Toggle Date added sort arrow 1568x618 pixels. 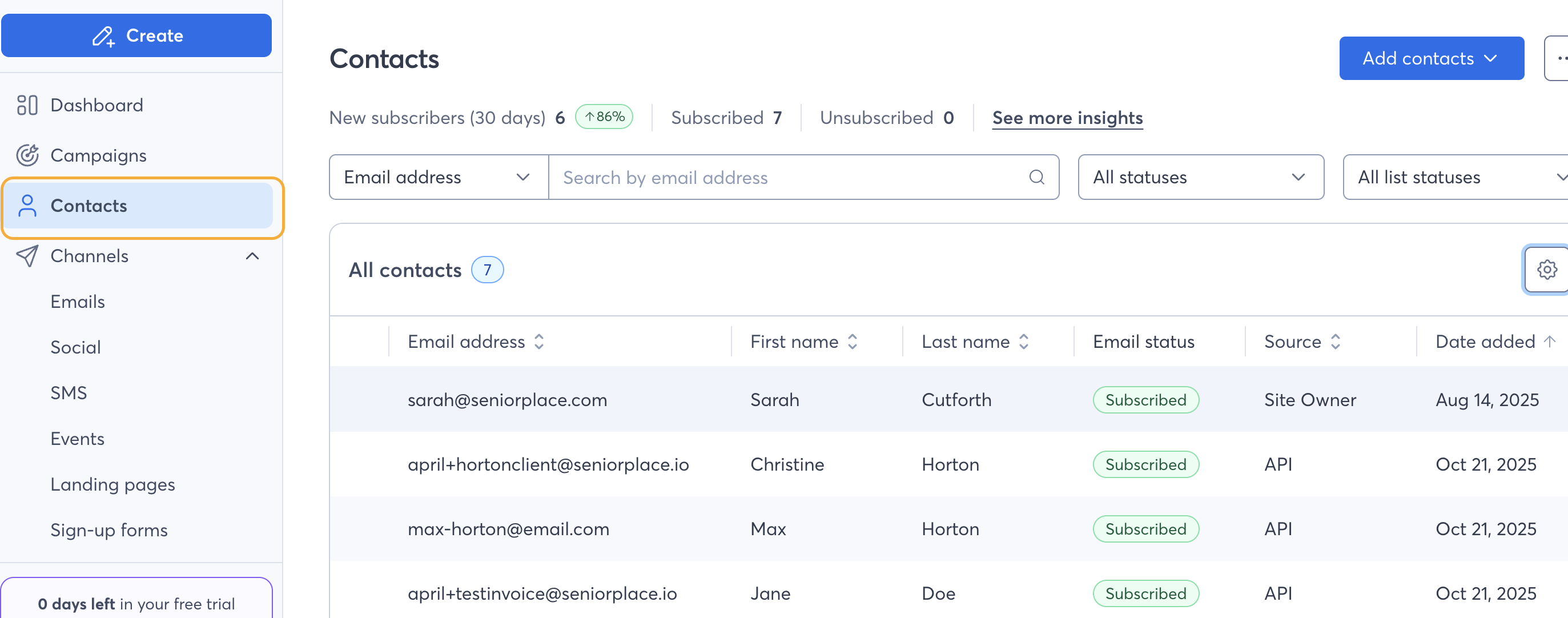pos(1549,342)
